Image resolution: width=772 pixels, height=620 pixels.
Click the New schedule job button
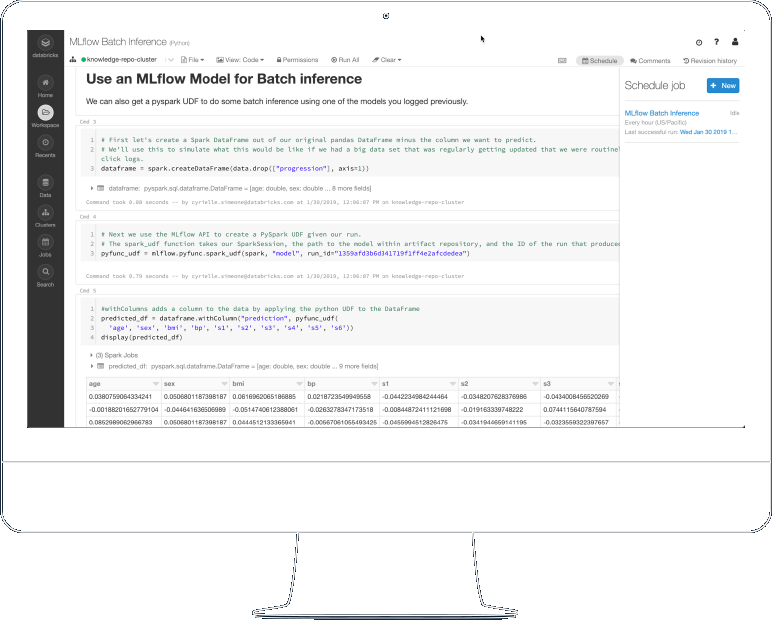pyautogui.click(x=723, y=86)
